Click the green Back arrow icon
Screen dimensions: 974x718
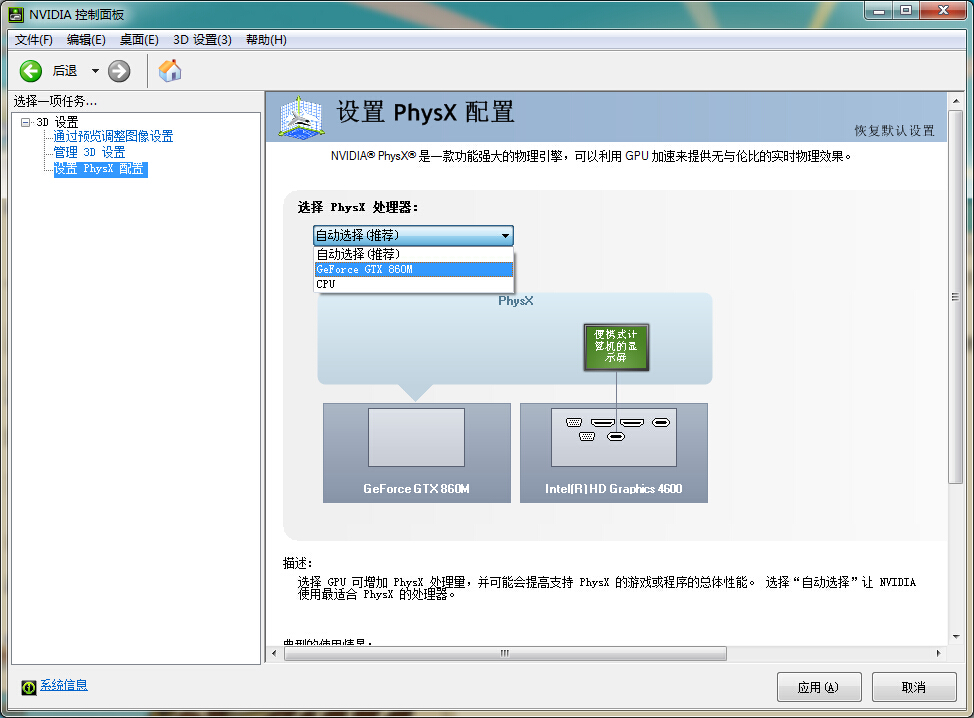pos(30,71)
